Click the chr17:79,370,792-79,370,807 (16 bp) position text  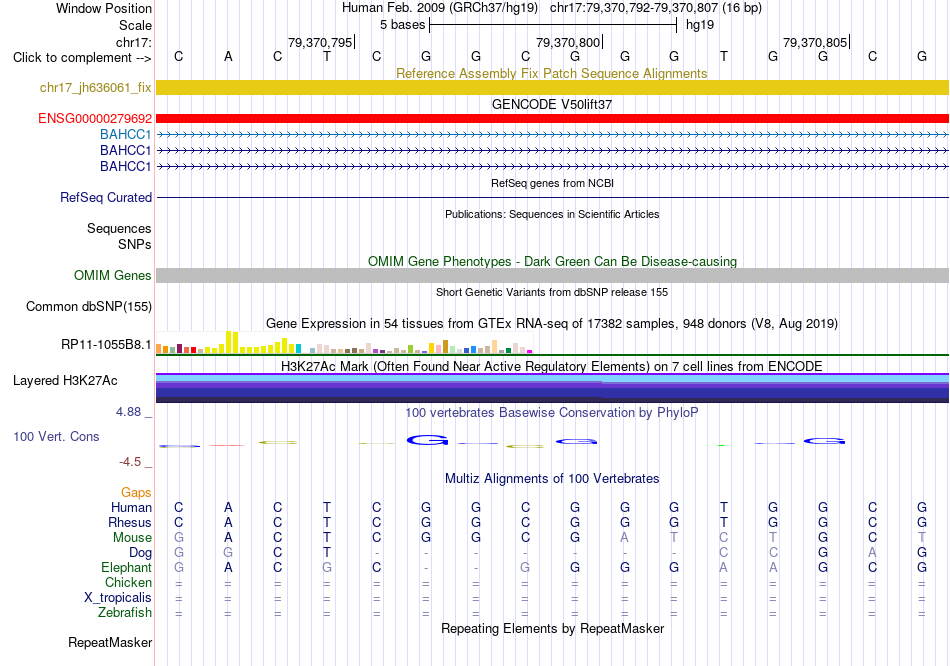656,8
